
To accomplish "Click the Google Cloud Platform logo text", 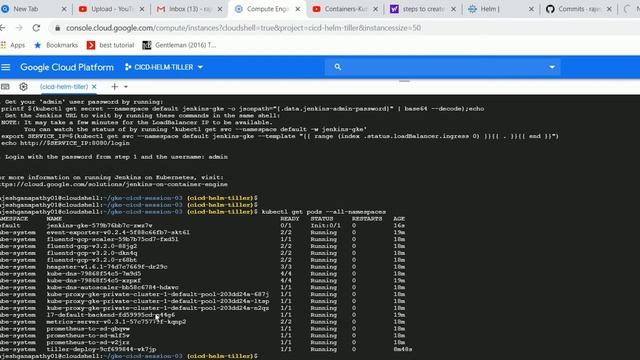I will pos(67,67).
